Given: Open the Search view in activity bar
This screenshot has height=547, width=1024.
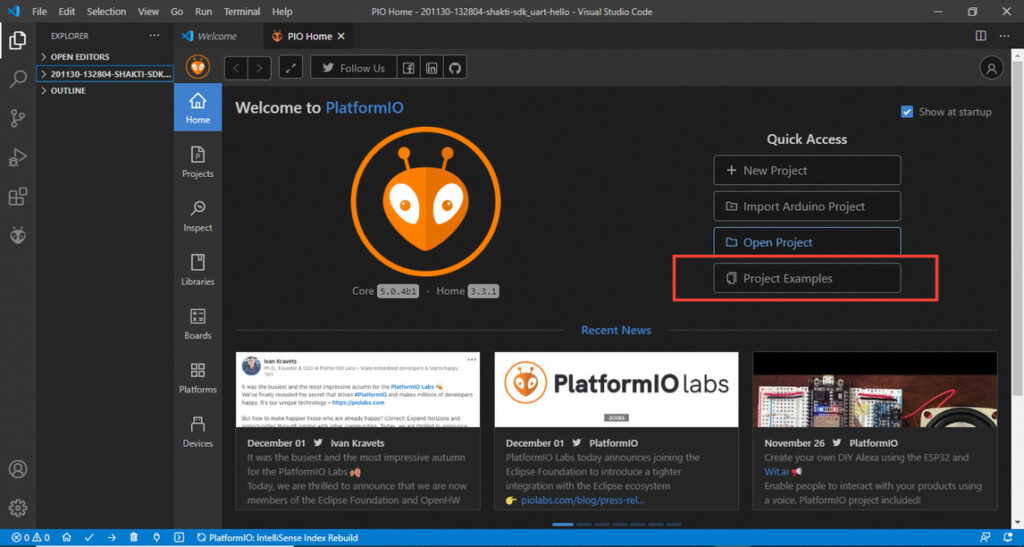Looking at the screenshot, I should click(18, 79).
